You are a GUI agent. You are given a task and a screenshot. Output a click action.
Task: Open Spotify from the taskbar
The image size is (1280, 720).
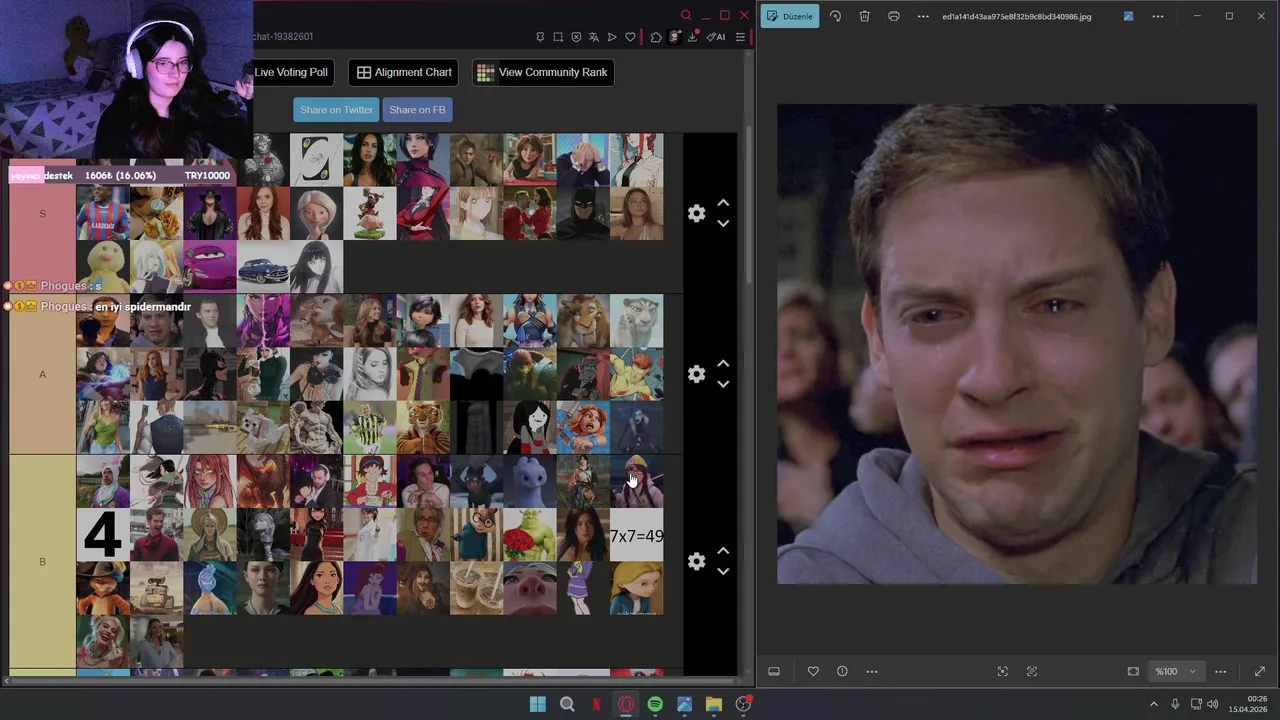click(655, 704)
